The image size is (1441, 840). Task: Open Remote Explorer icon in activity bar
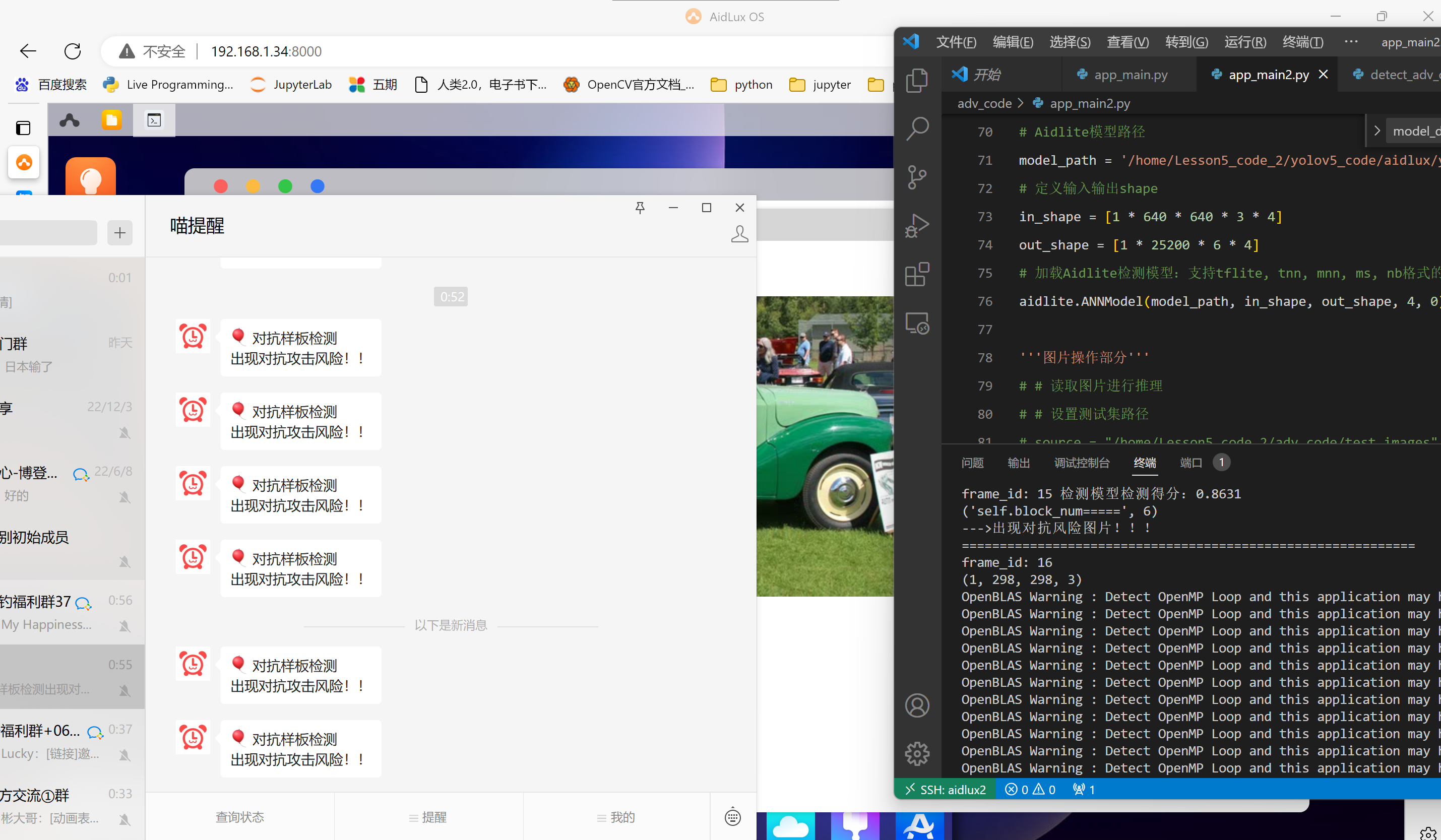pos(917,323)
